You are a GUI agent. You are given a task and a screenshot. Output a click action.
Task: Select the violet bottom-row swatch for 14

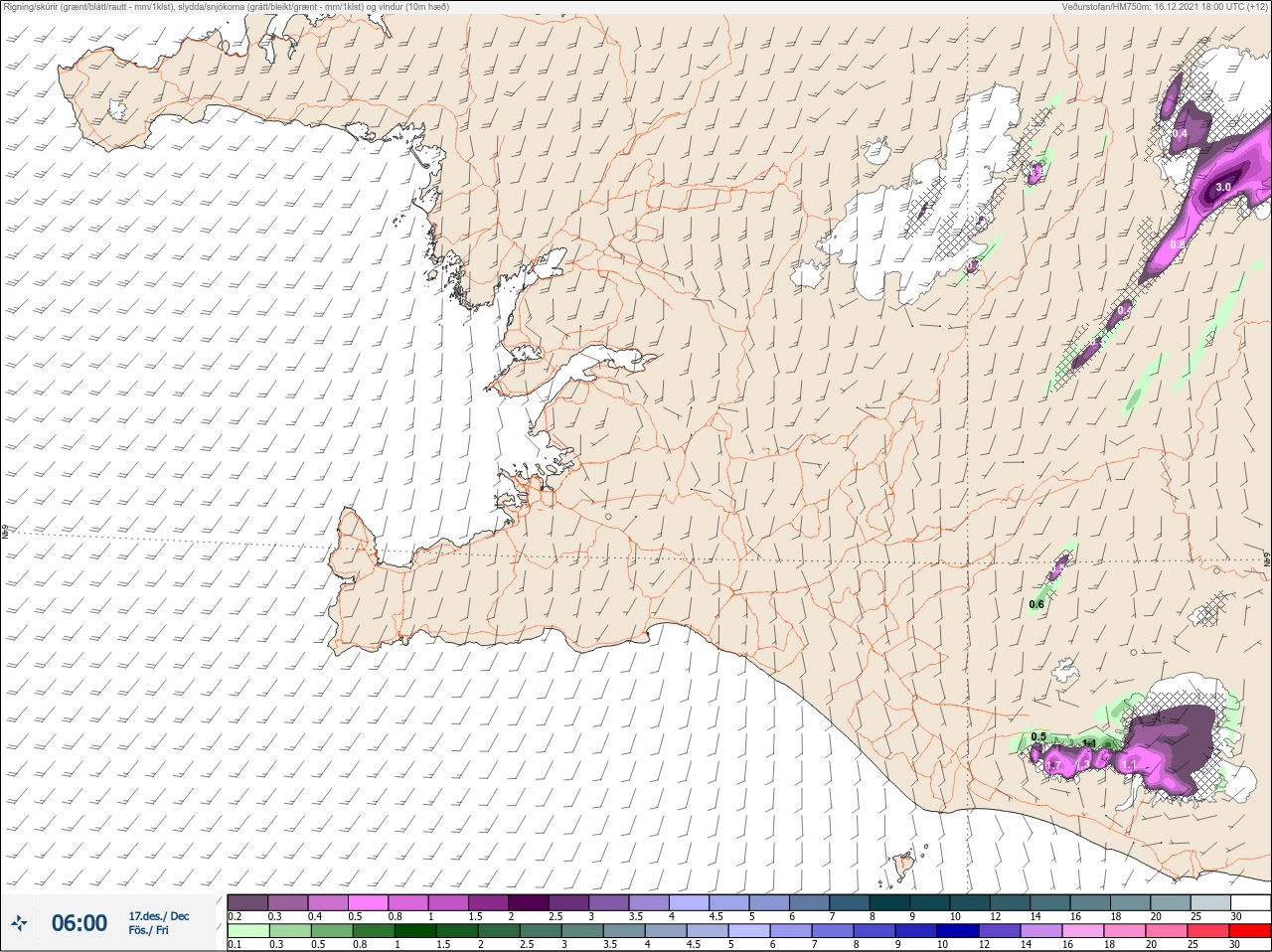1041,931
